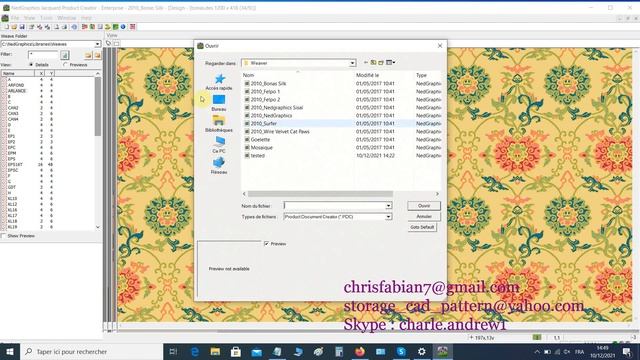The height and width of the screenshot is (360, 640).
Task: Open Skype from the taskbar
Action: pos(401,351)
